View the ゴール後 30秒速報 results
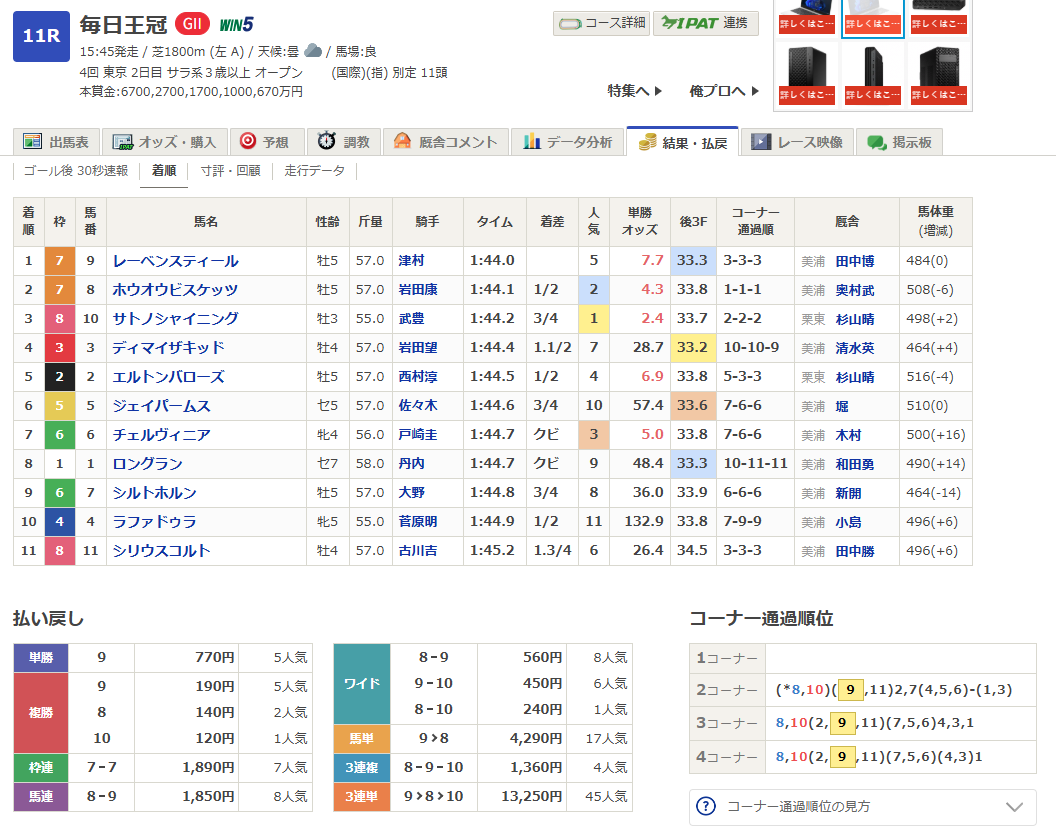The width and height of the screenshot is (1056, 827). (76, 171)
